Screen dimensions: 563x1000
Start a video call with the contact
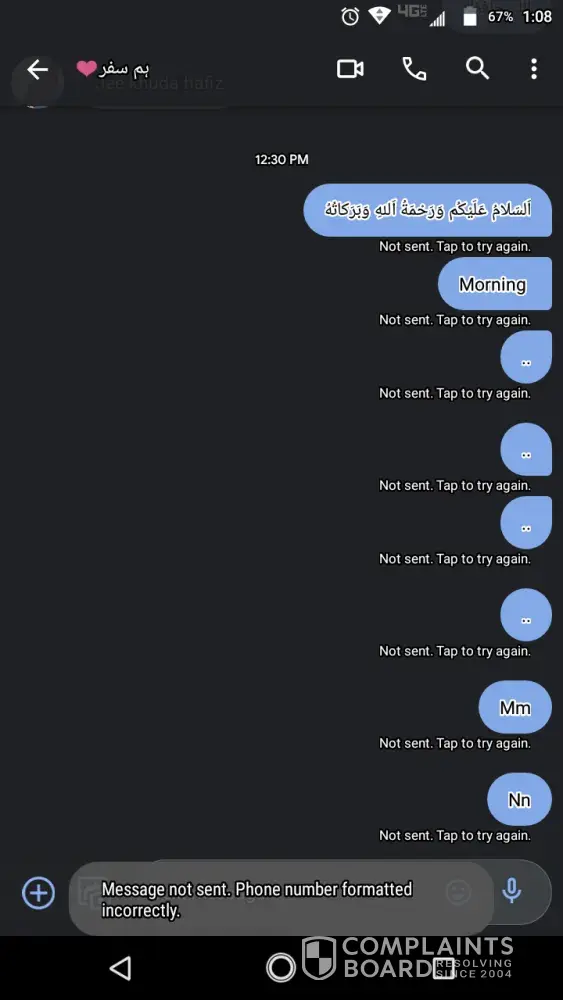tap(350, 69)
